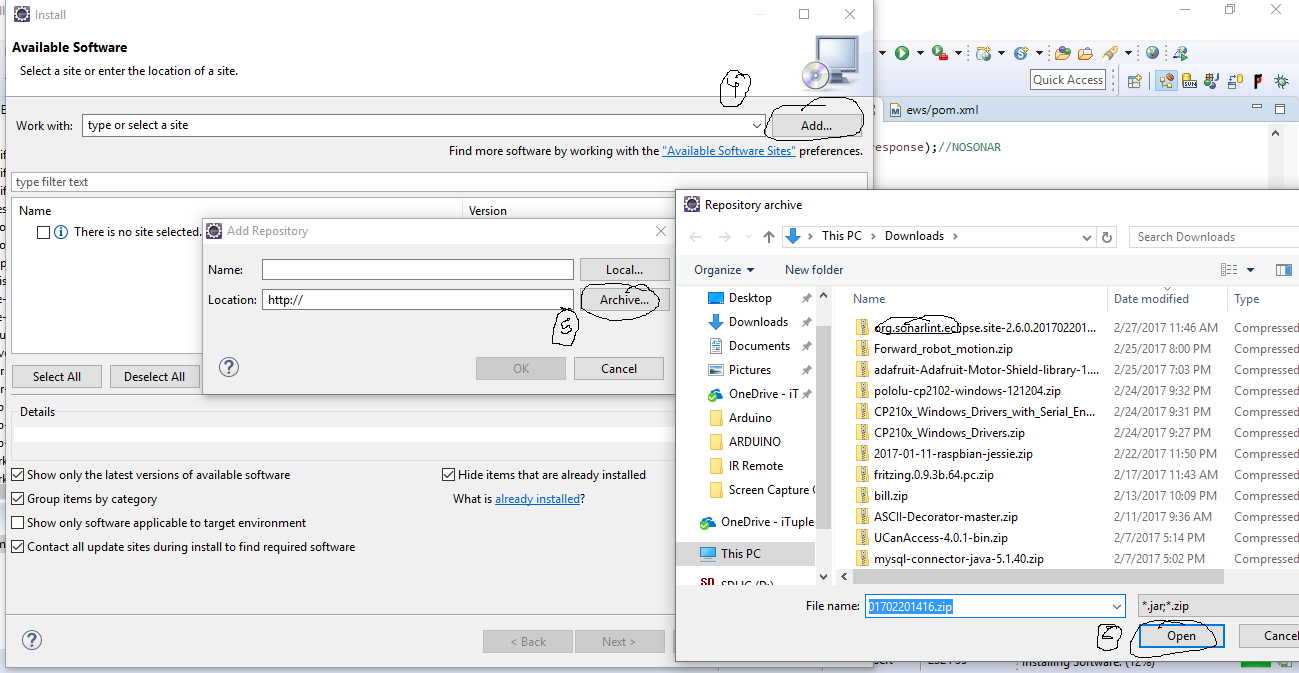Open the Organize menu dropdown
1299x673 pixels.
[724, 270]
